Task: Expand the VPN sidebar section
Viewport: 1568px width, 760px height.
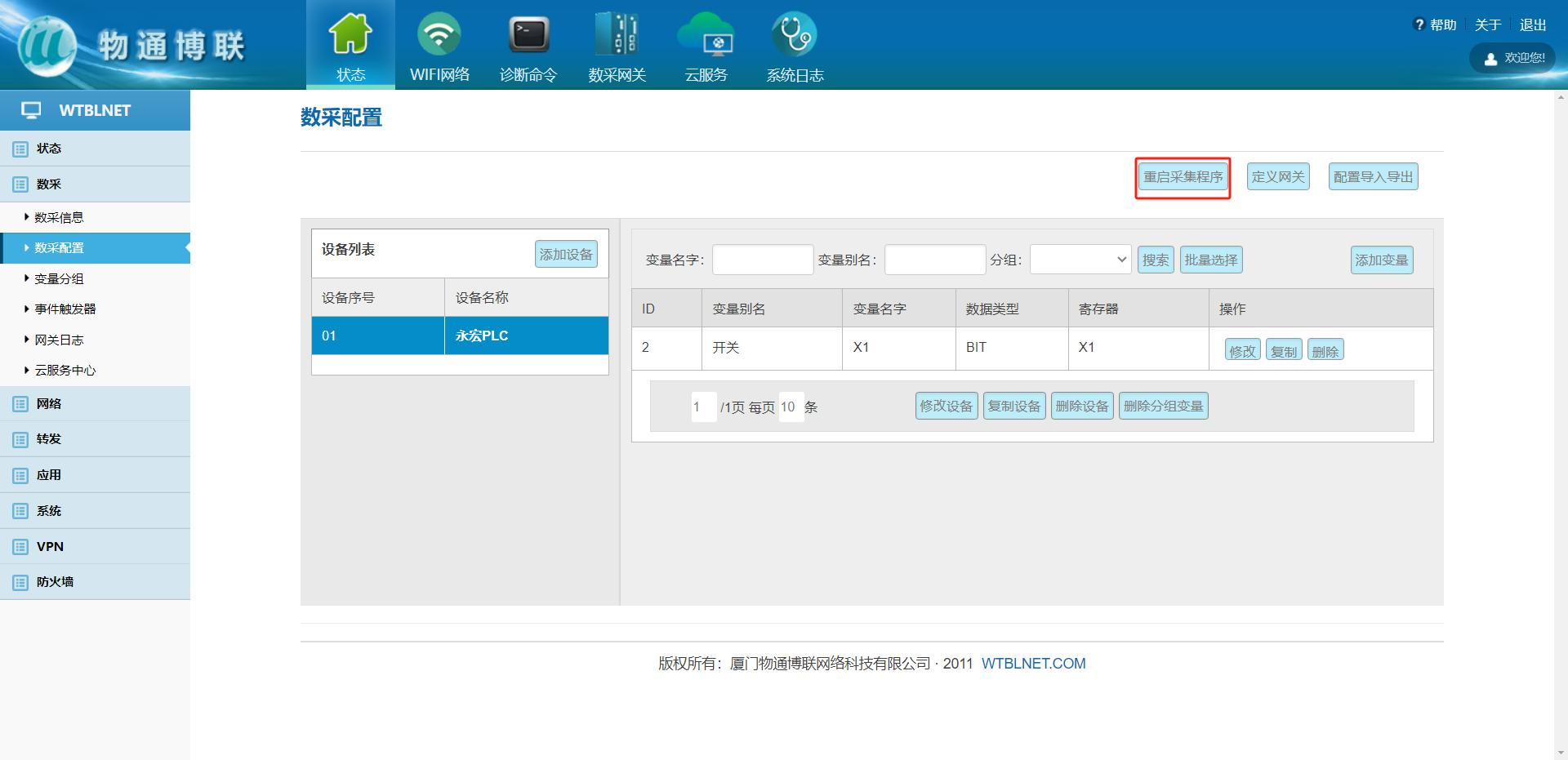Action: [50, 546]
